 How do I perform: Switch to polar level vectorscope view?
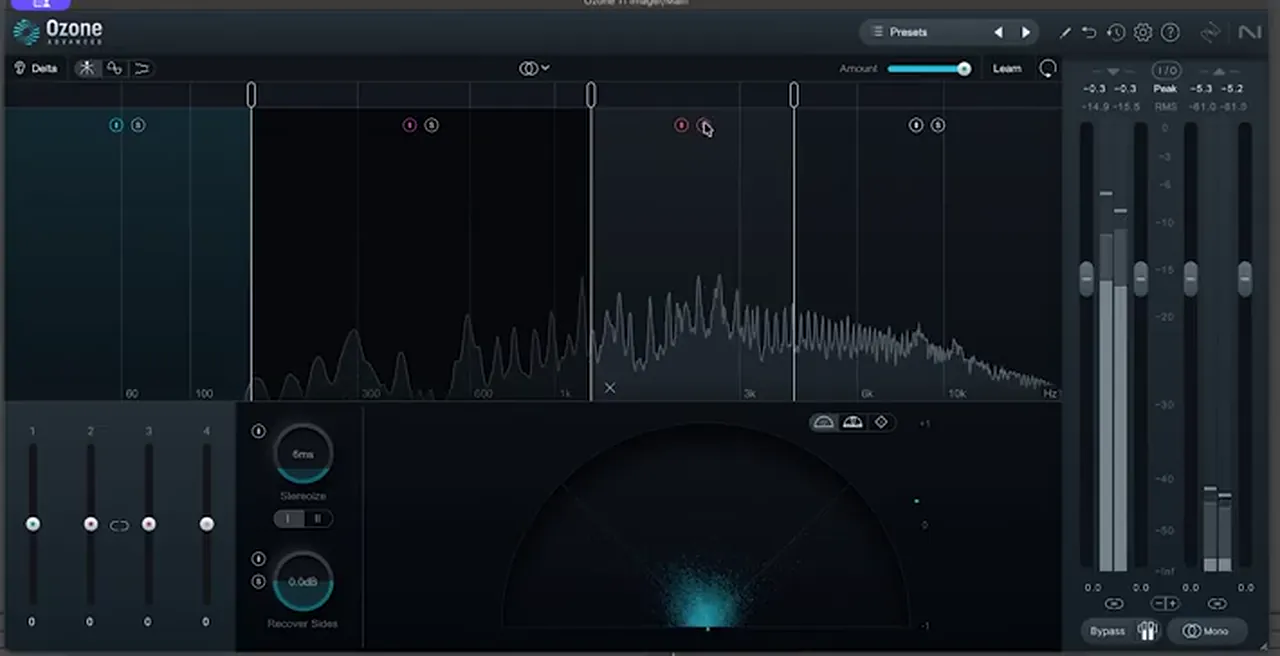852,423
